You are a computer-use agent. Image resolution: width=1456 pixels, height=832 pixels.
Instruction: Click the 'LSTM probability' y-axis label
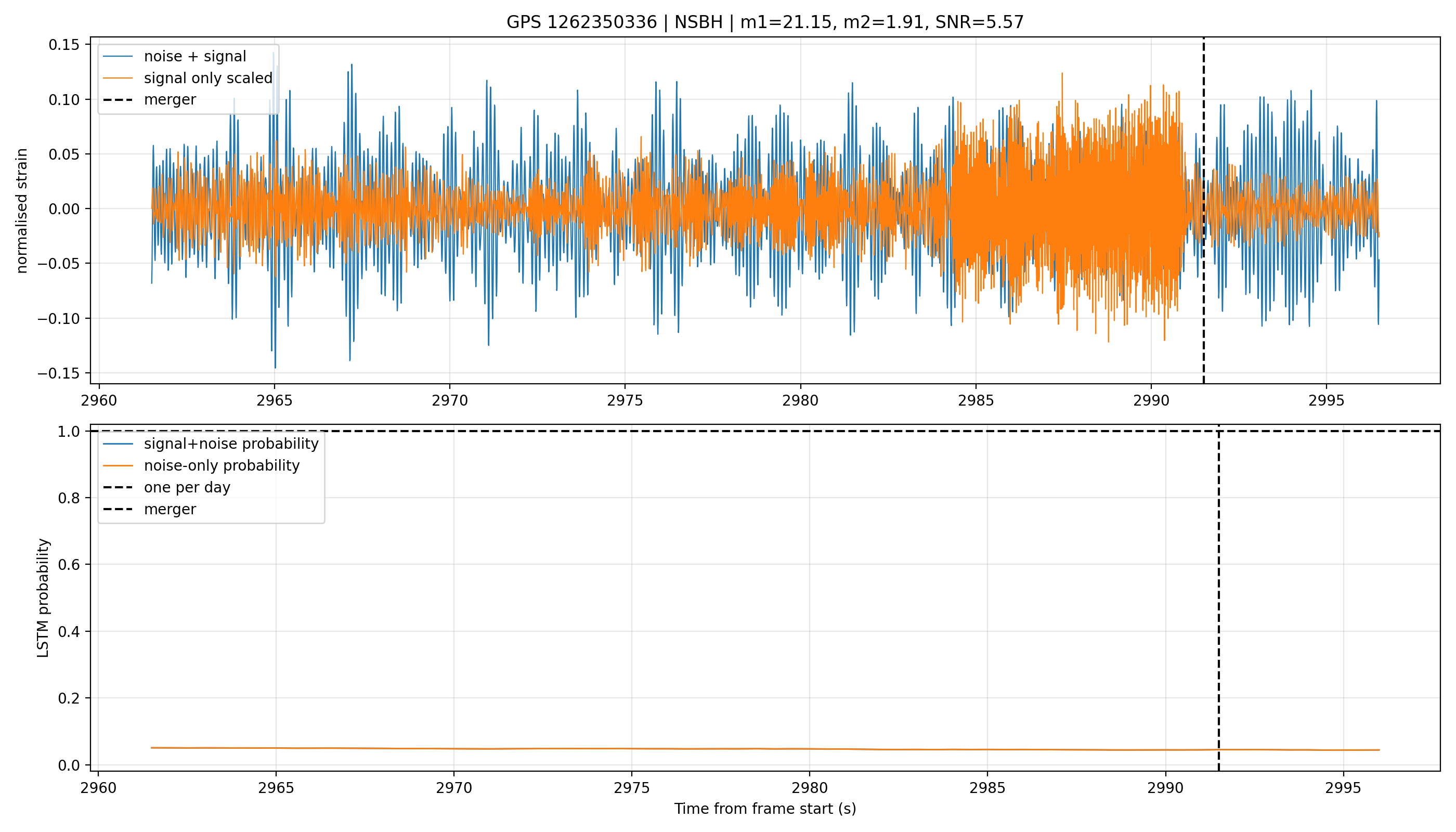[44, 597]
